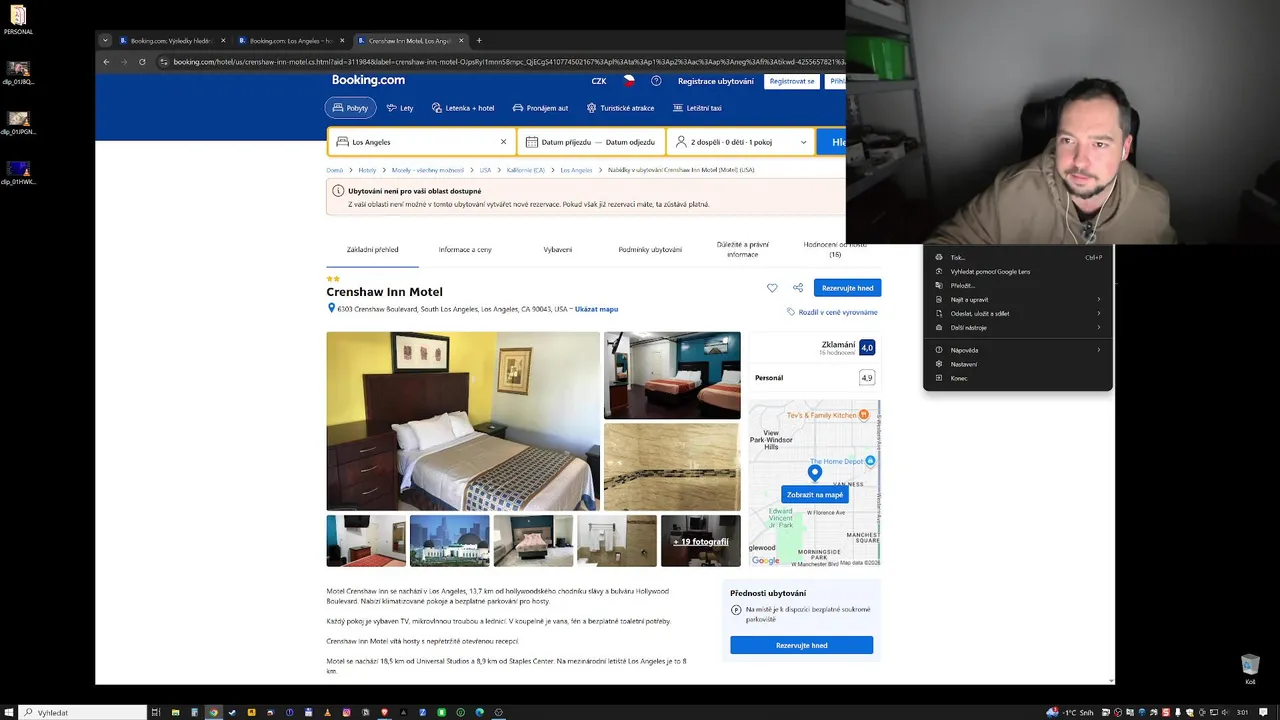This screenshot has width=1280, height=720.
Task: Click Registrace ubytování link
Action: coord(716,81)
